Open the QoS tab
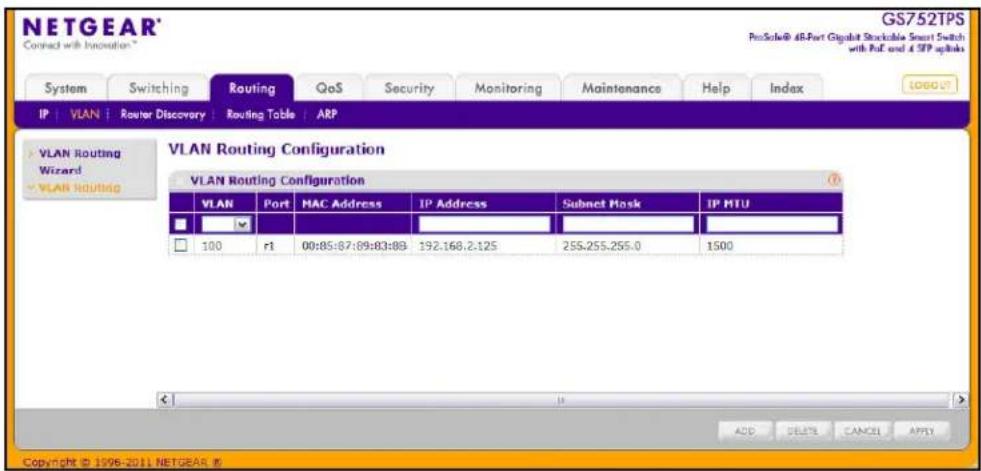This screenshot has width=981, height=471. pyautogui.click(x=330, y=89)
